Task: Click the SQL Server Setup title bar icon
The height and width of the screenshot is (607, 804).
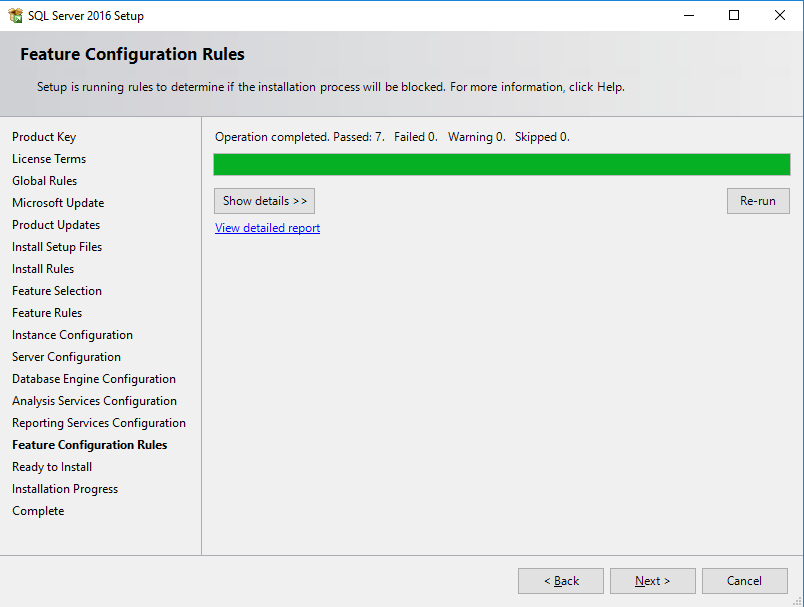Action: pos(15,15)
